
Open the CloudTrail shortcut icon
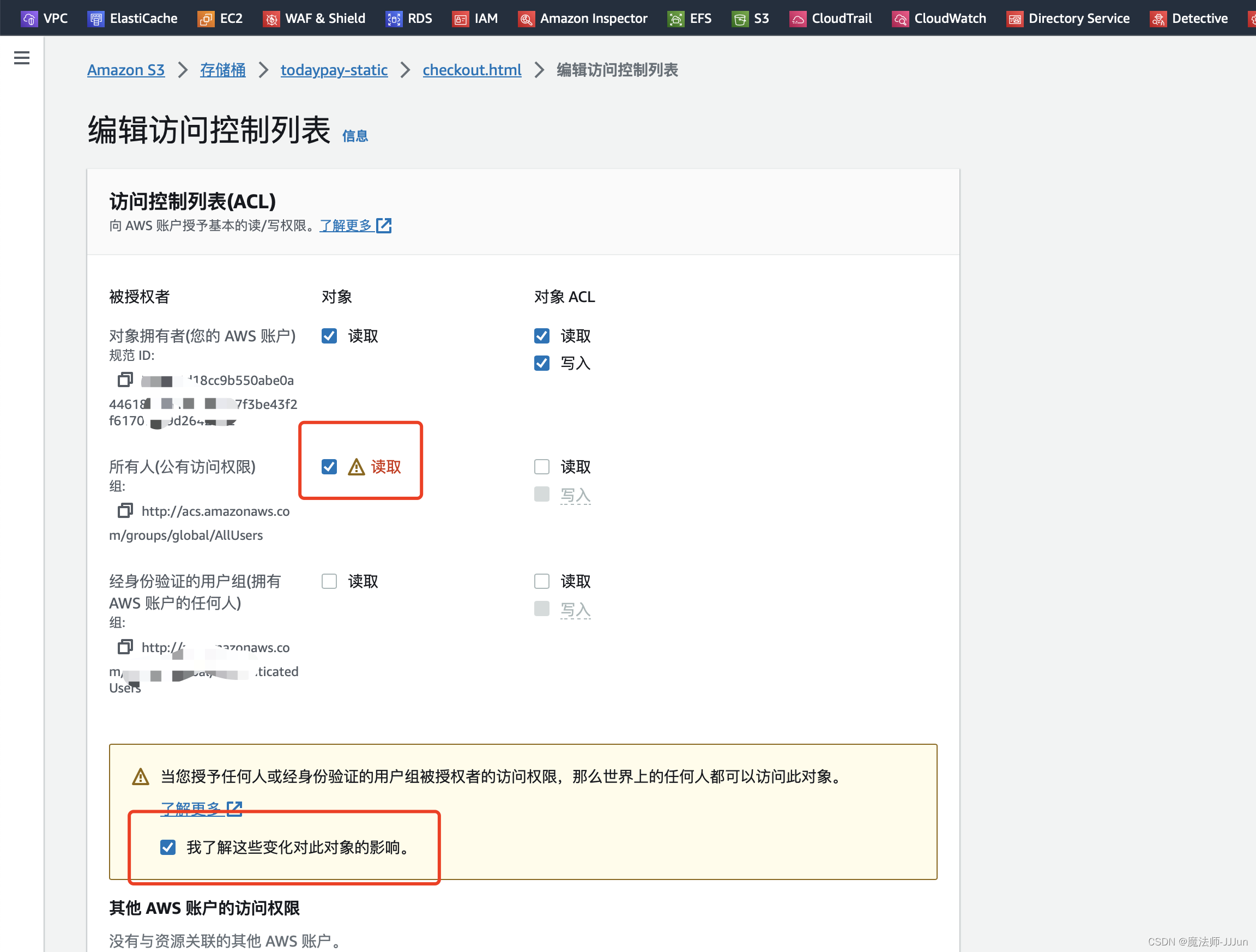(798, 19)
